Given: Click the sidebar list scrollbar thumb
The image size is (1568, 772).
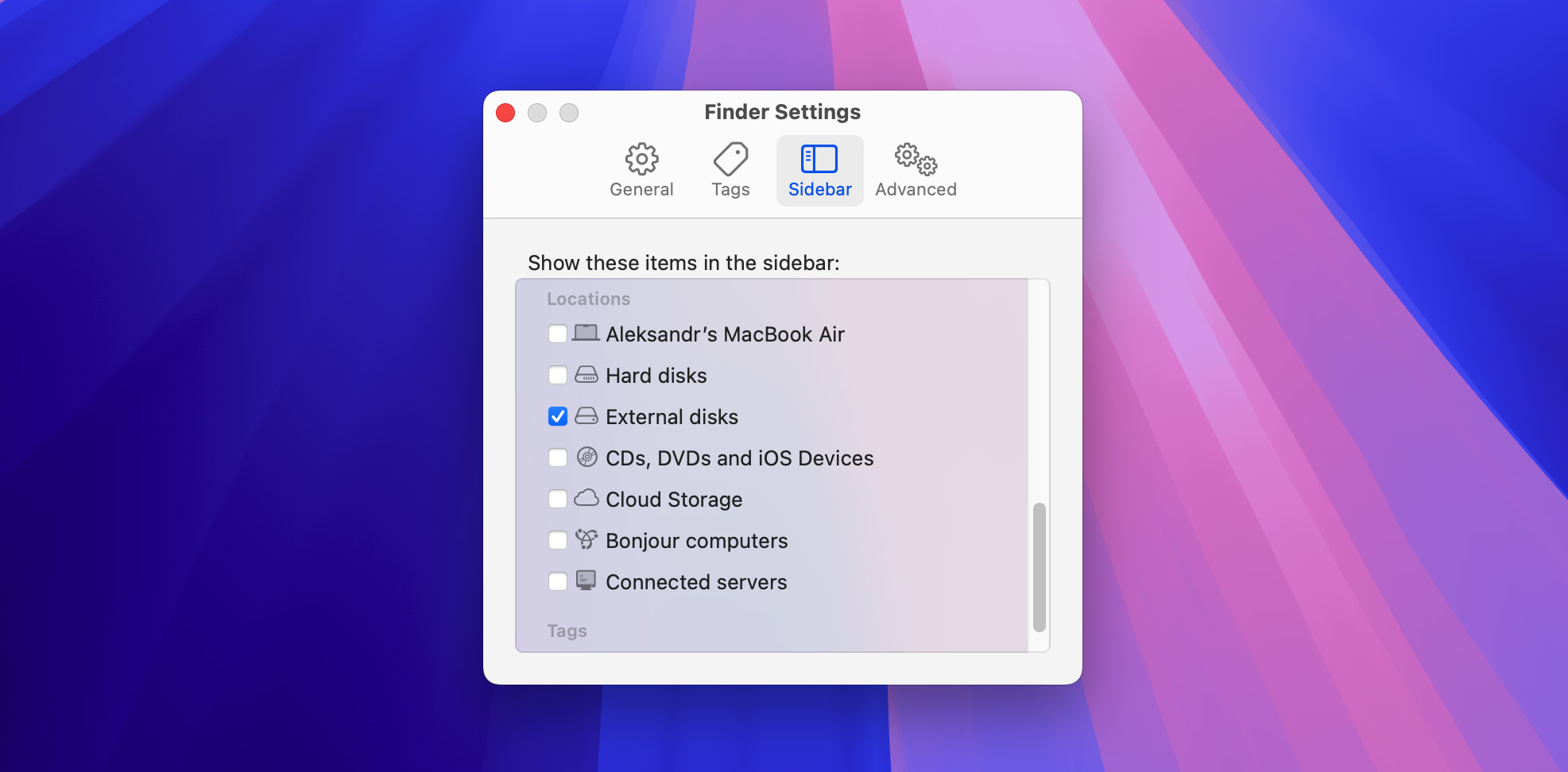Looking at the screenshot, I should click(x=1039, y=567).
